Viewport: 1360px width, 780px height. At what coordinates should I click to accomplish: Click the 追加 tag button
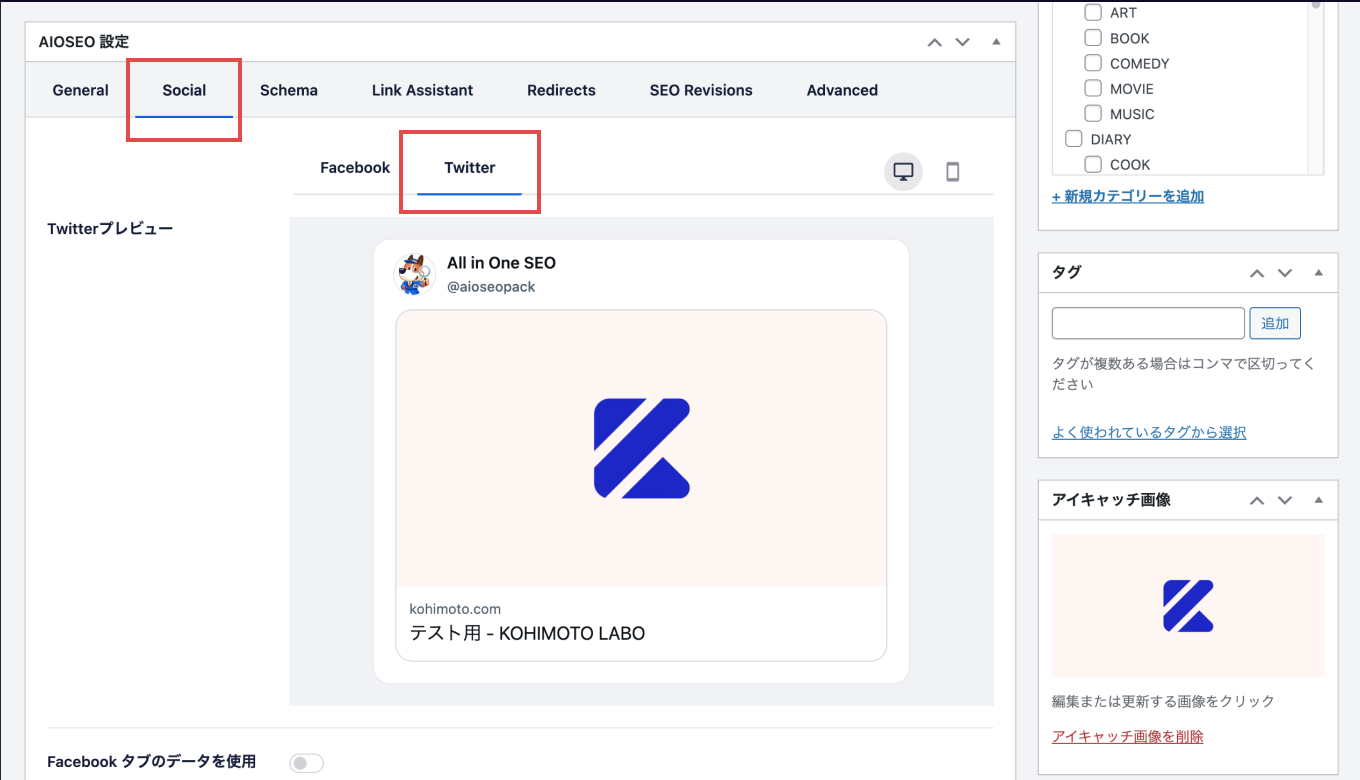pyautogui.click(x=1274, y=323)
